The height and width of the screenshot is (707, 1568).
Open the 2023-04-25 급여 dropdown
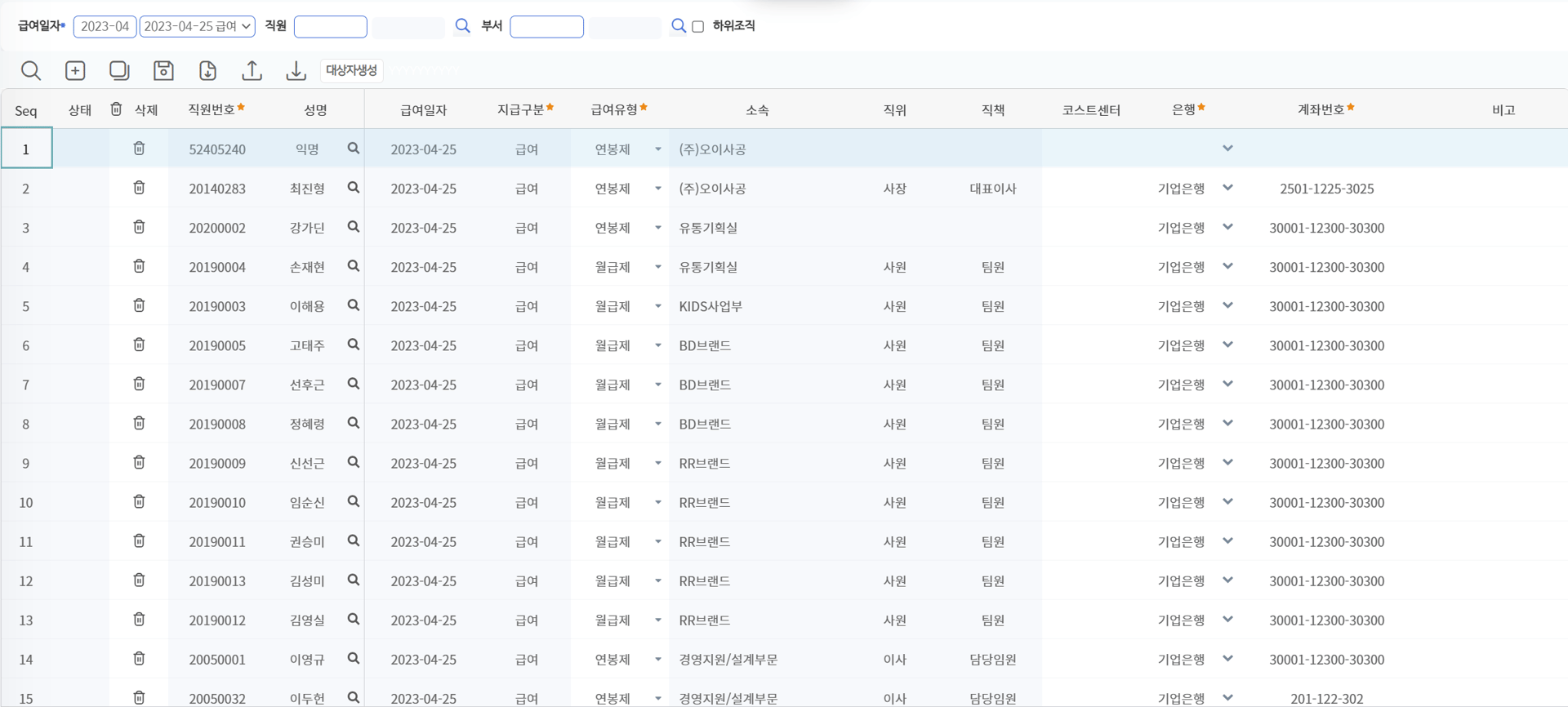coord(197,26)
